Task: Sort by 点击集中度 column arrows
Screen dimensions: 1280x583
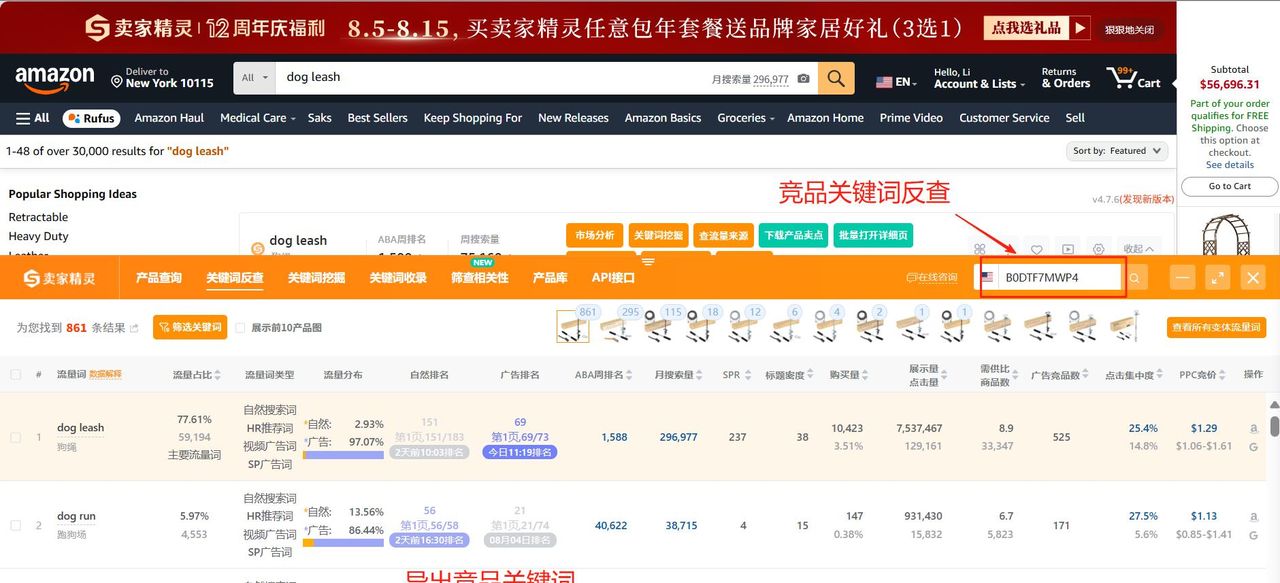Action: click(1161, 375)
